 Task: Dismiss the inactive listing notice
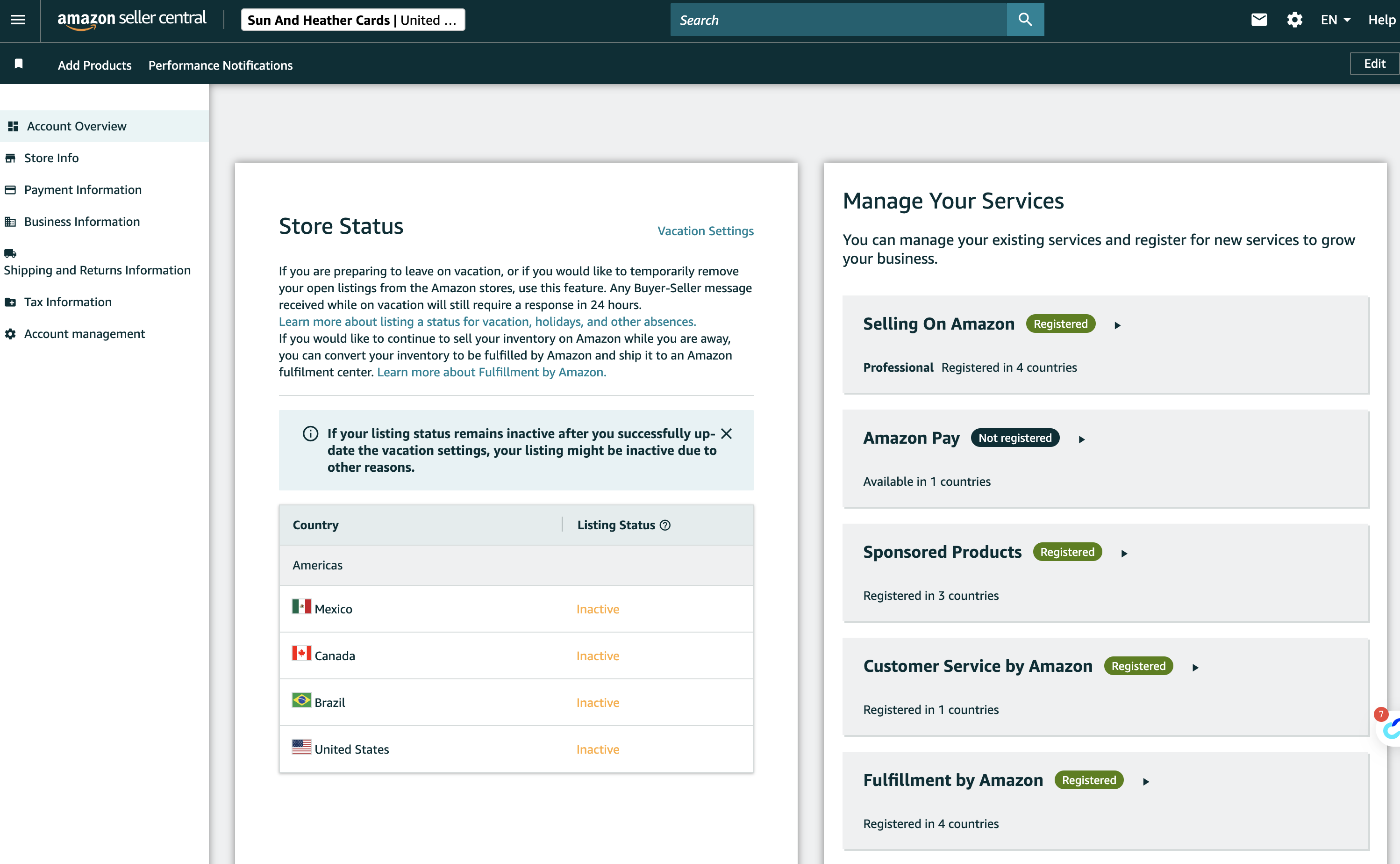[726, 434]
